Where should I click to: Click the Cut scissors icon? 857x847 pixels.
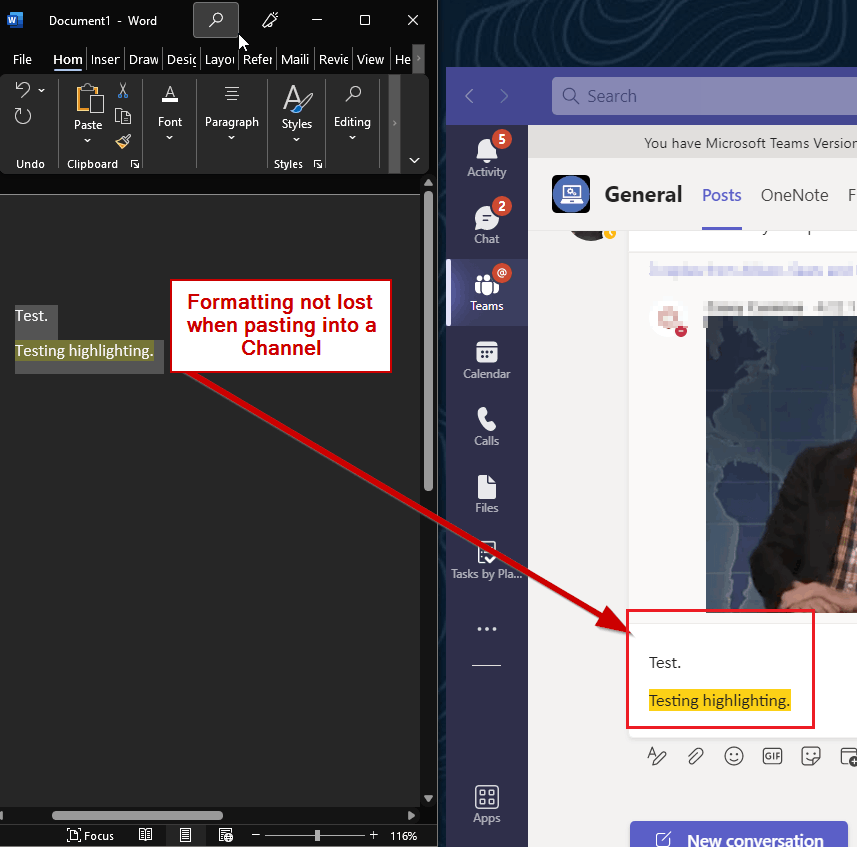click(x=123, y=91)
